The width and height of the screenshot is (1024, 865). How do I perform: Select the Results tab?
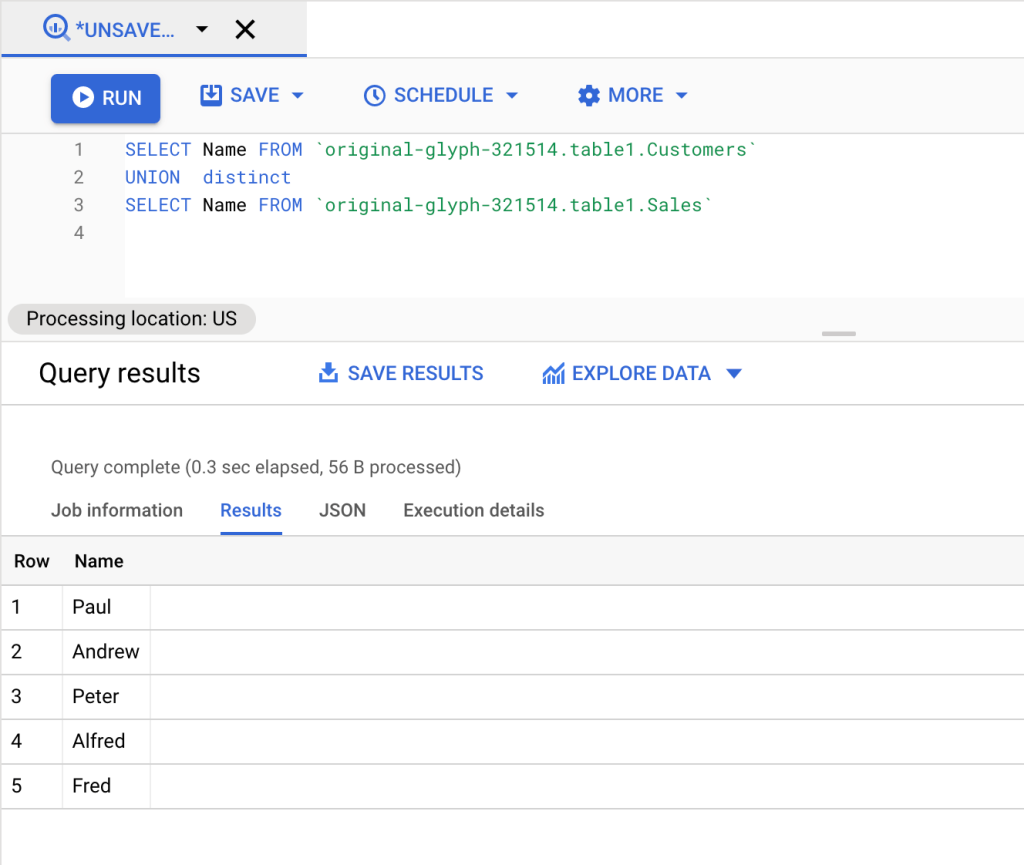[x=251, y=511]
